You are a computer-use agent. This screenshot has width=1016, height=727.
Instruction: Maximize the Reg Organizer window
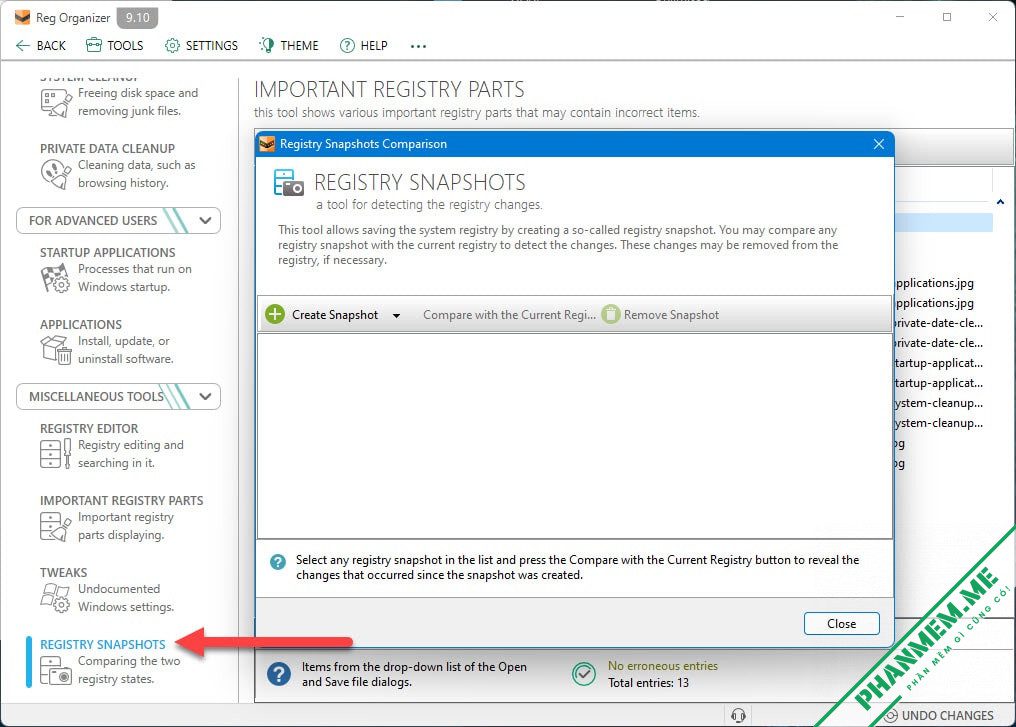point(947,17)
